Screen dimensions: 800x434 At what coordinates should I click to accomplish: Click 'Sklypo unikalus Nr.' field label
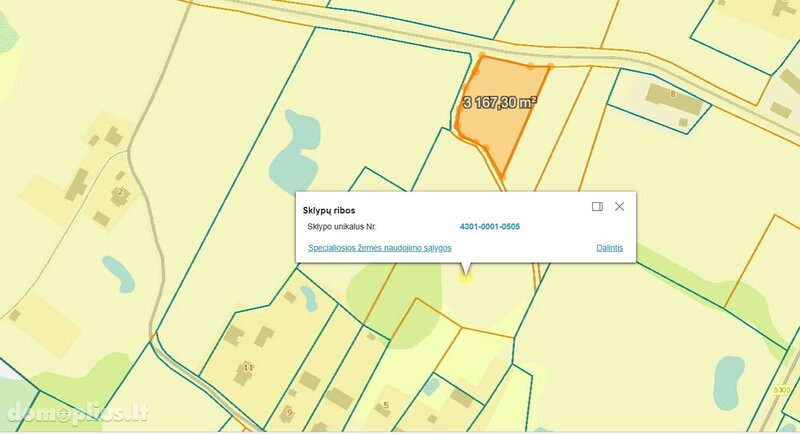click(342, 226)
